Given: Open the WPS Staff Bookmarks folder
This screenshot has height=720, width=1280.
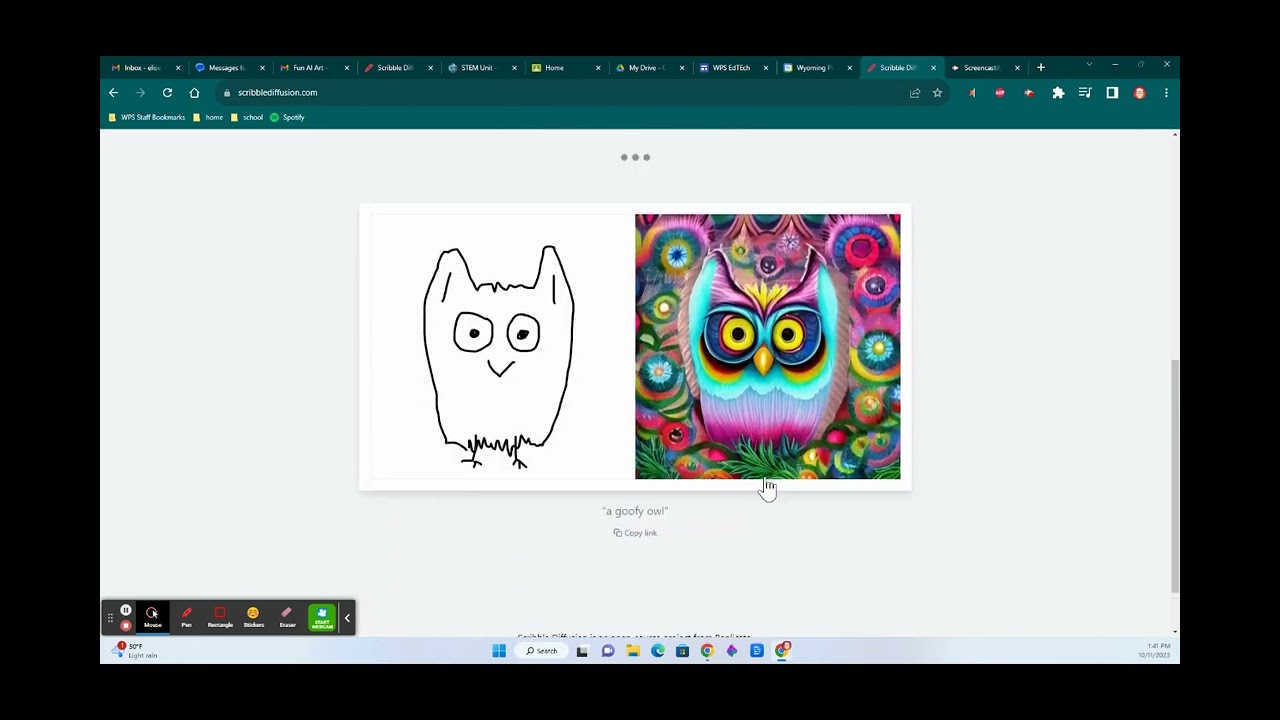Looking at the screenshot, I should point(147,117).
